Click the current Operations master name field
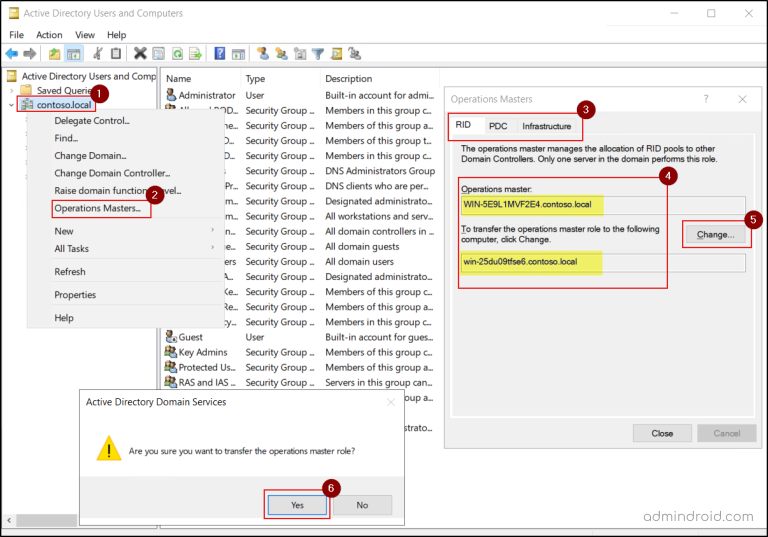Screen dimensions: 768x537 click(x=602, y=205)
